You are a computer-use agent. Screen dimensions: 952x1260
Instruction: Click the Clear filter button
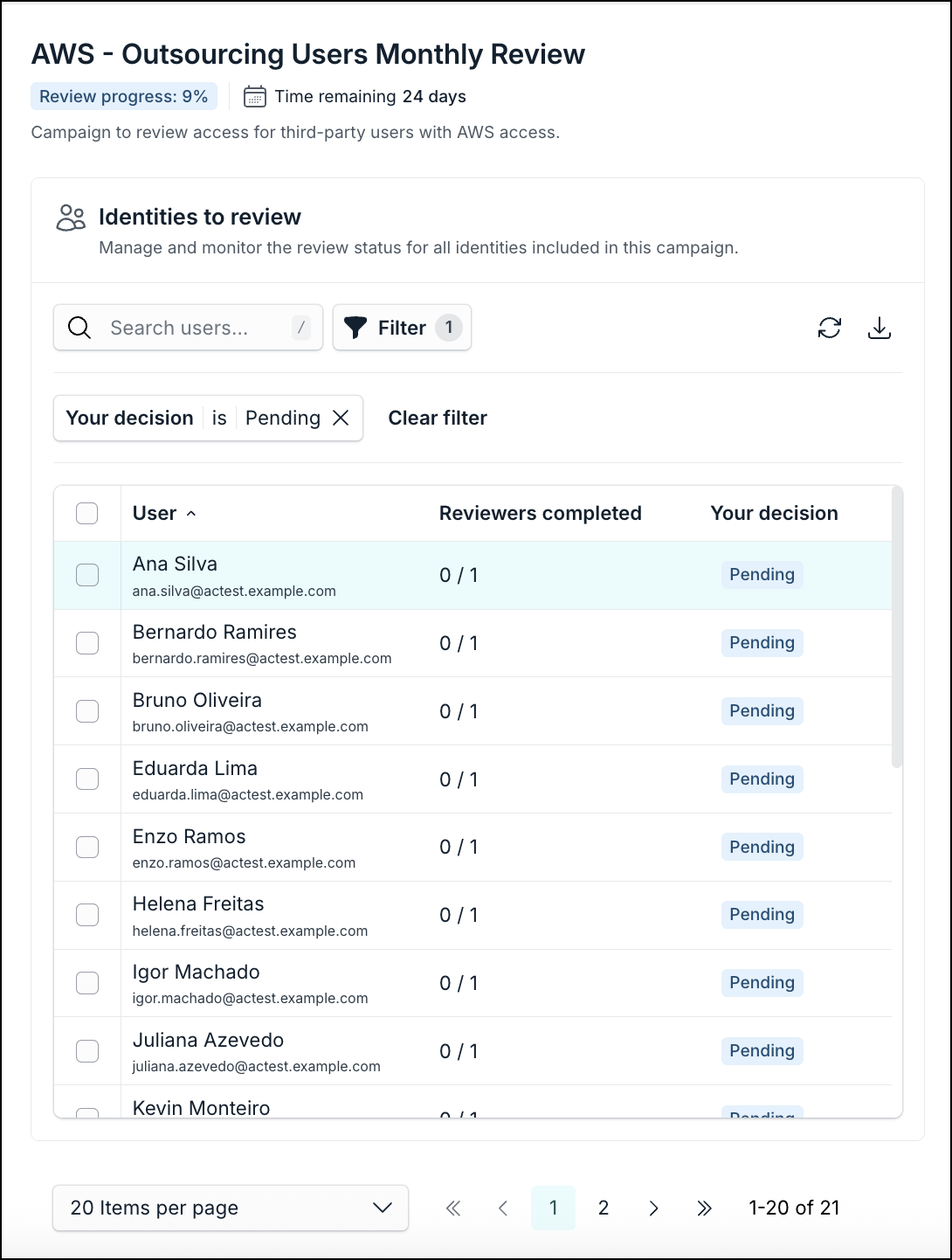pos(438,418)
